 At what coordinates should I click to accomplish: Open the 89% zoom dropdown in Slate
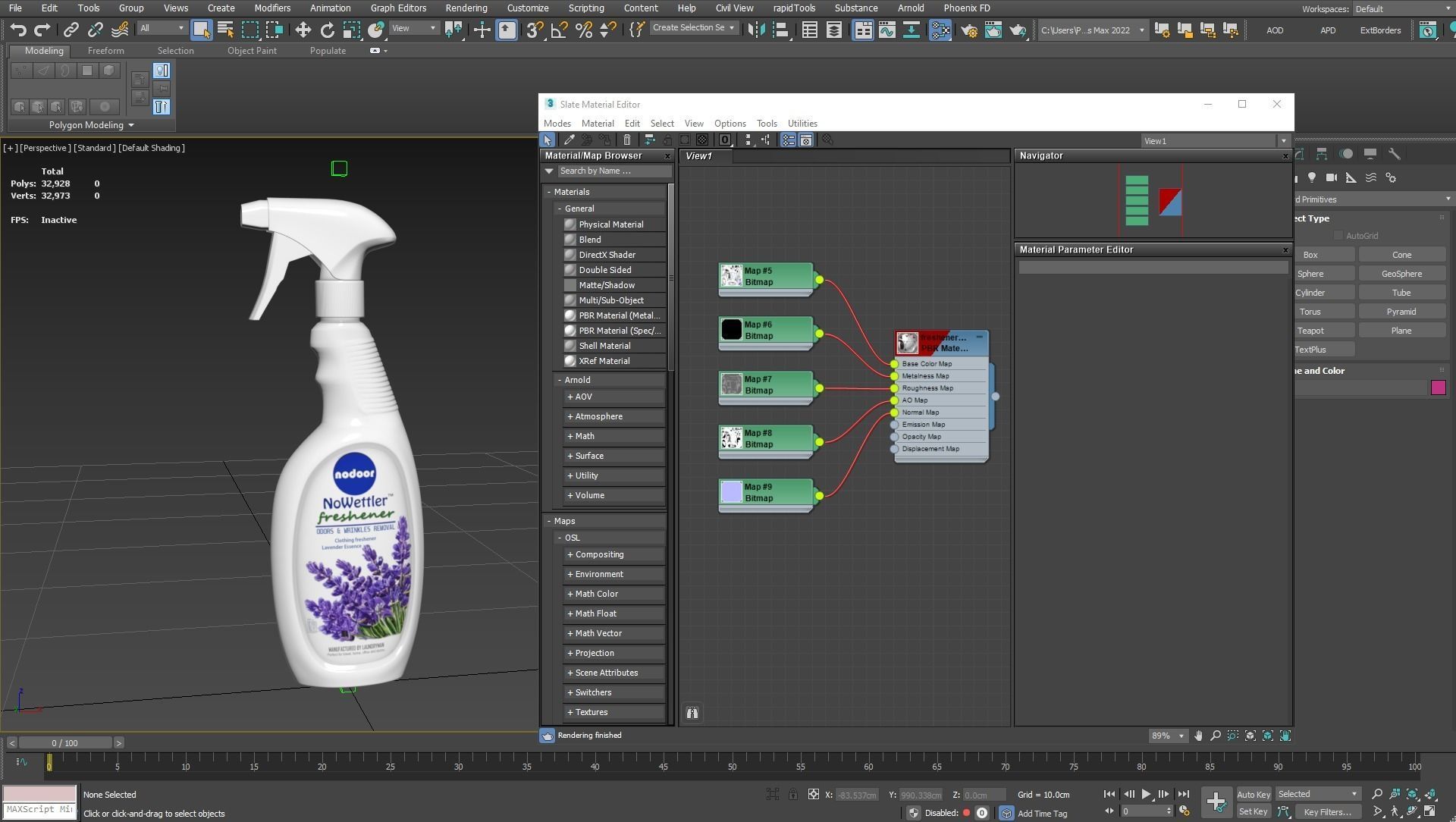[x=1168, y=736]
